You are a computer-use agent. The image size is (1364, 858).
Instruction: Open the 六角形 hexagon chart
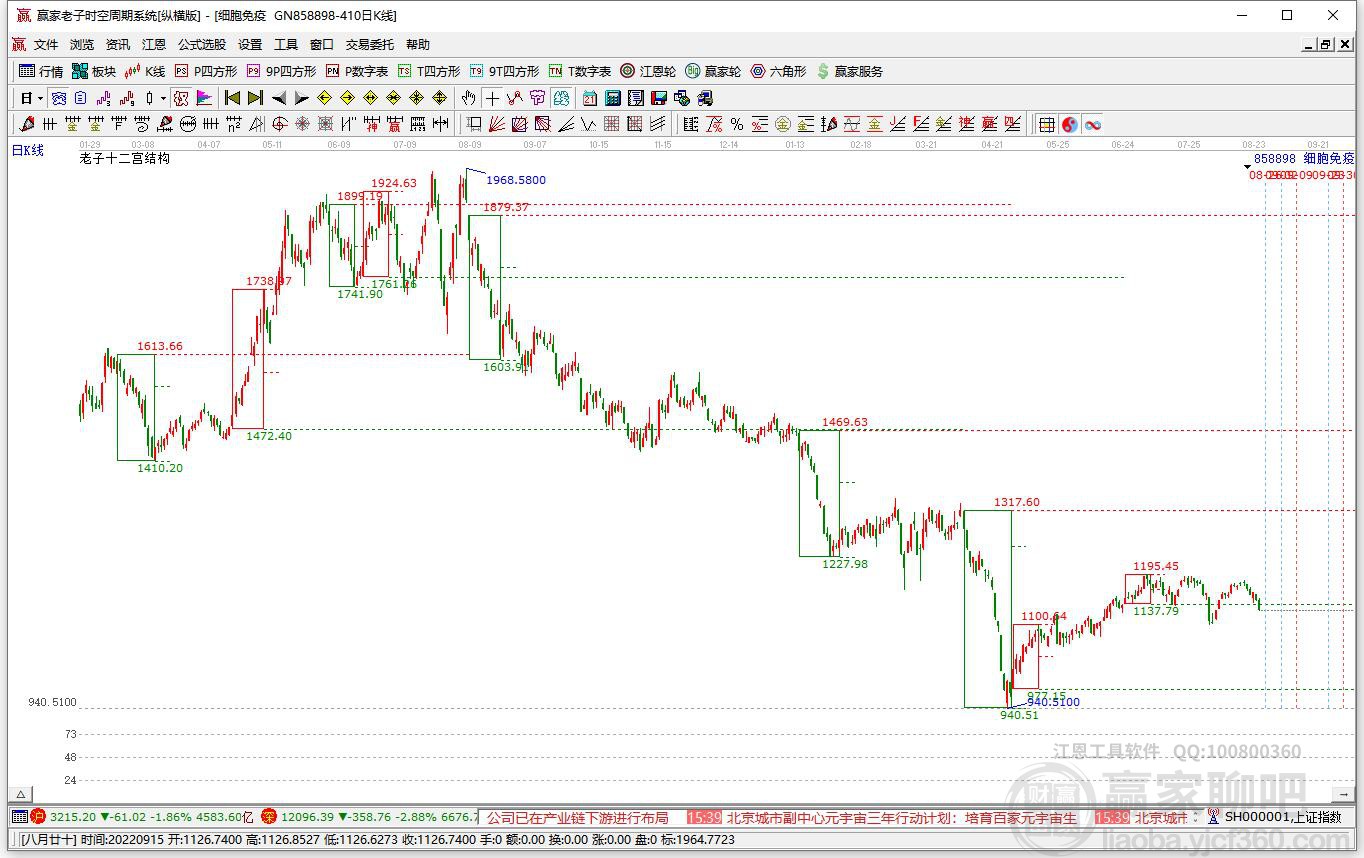(778, 71)
